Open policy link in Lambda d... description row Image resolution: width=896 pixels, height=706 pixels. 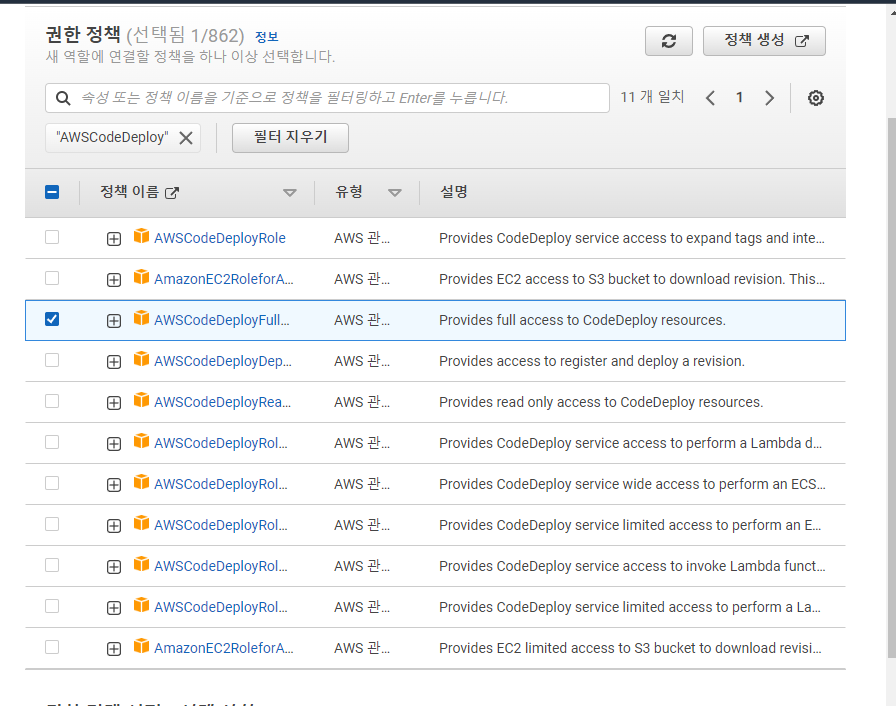click(x=221, y=443)
